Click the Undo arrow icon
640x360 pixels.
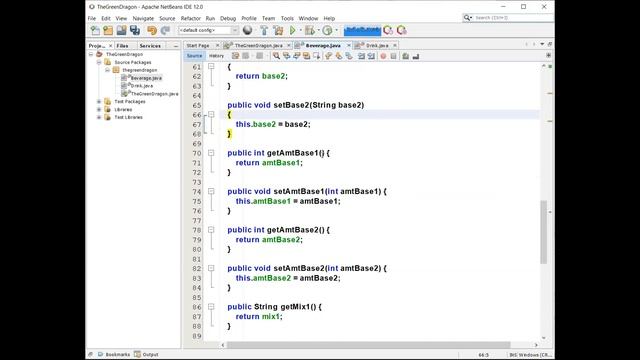click(152, 30)
